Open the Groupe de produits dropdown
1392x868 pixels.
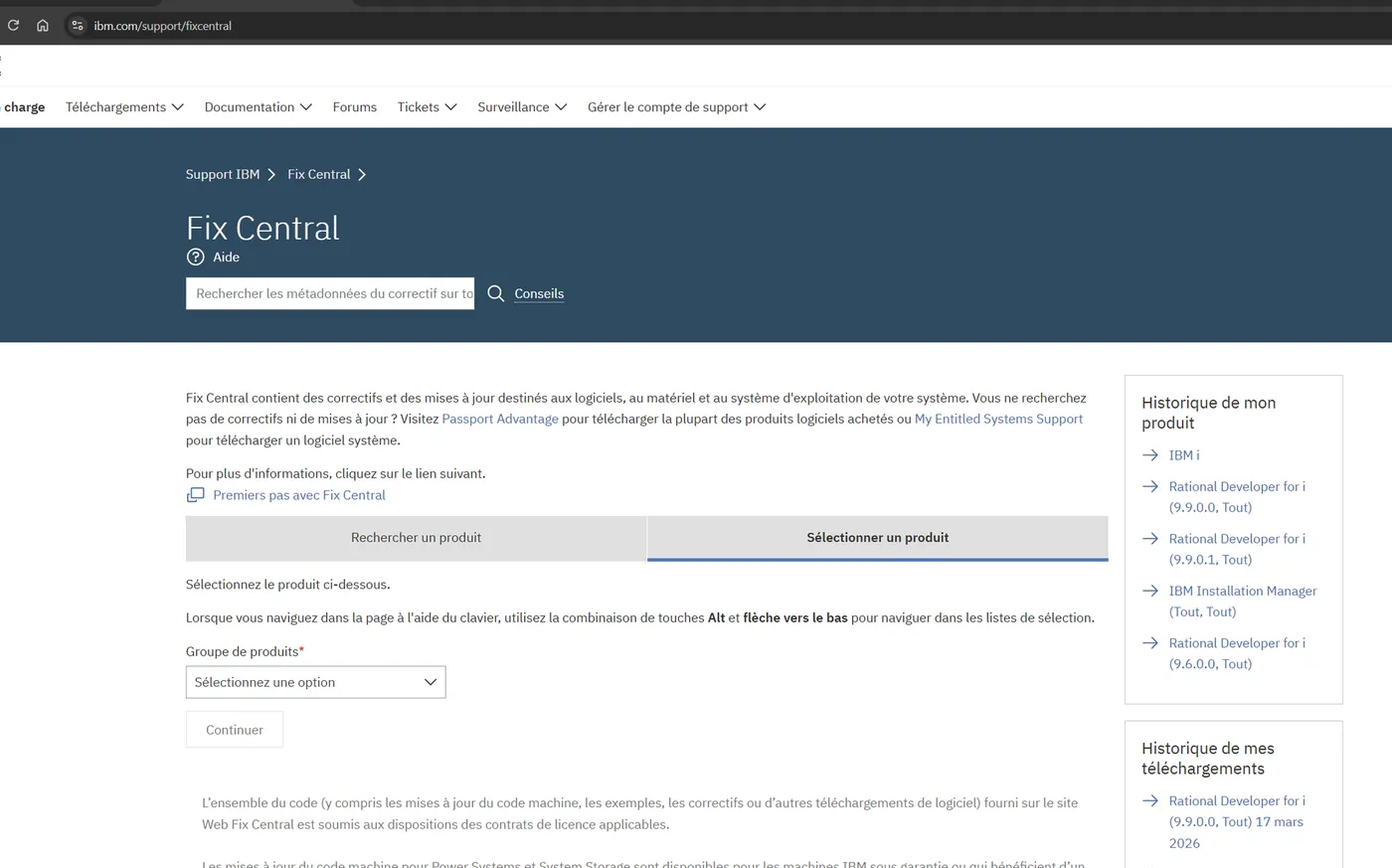point(316,682)
